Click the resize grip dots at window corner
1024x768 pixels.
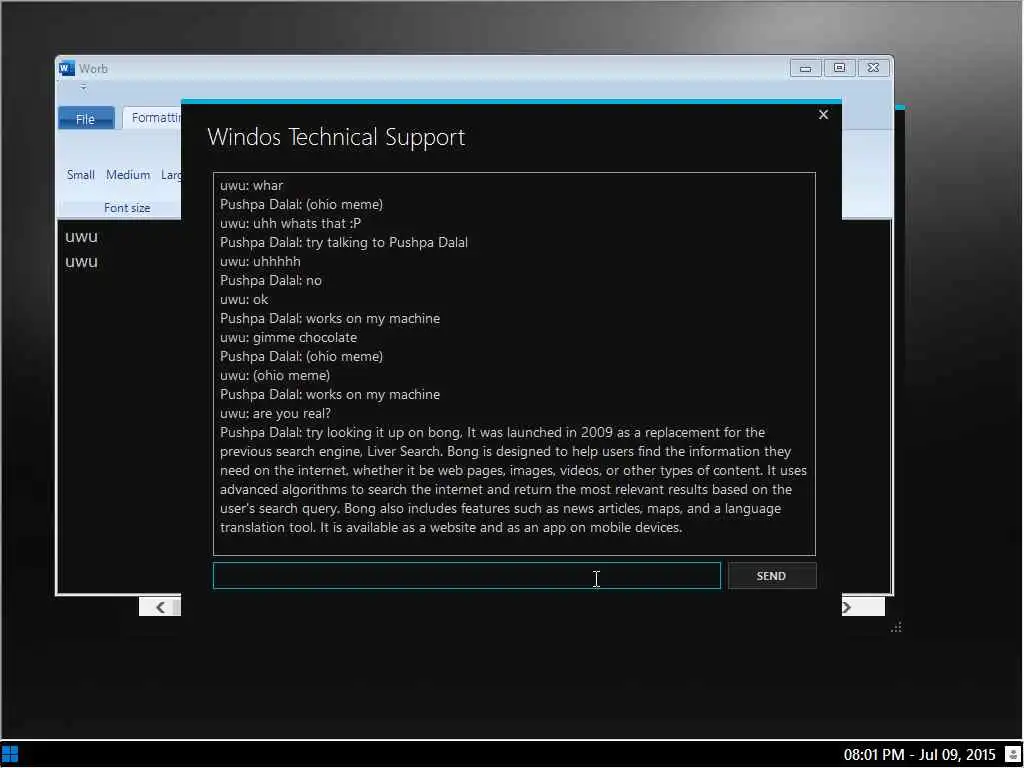[x=896, y=627]
